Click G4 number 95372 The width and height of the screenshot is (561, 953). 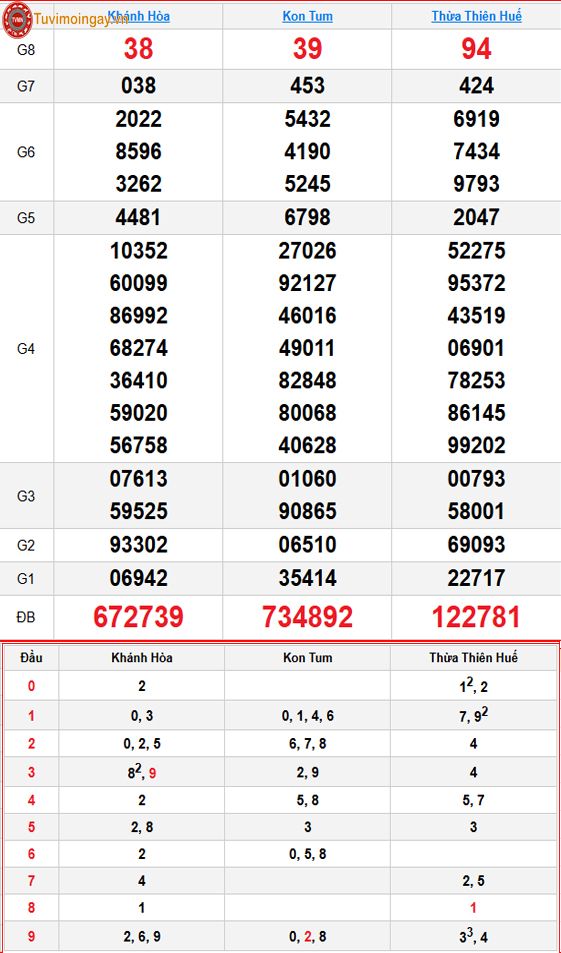coord(477,283)
